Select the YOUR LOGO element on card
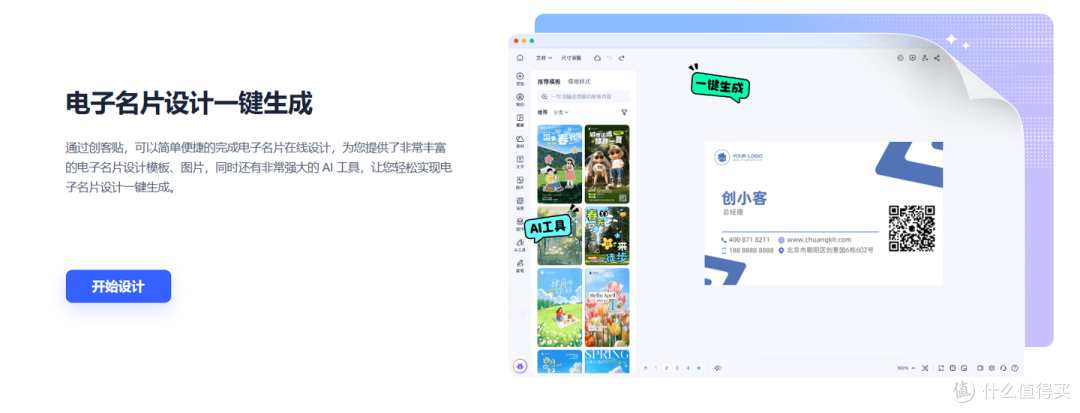The image size is (1080, 413). [x=738, y=157]
